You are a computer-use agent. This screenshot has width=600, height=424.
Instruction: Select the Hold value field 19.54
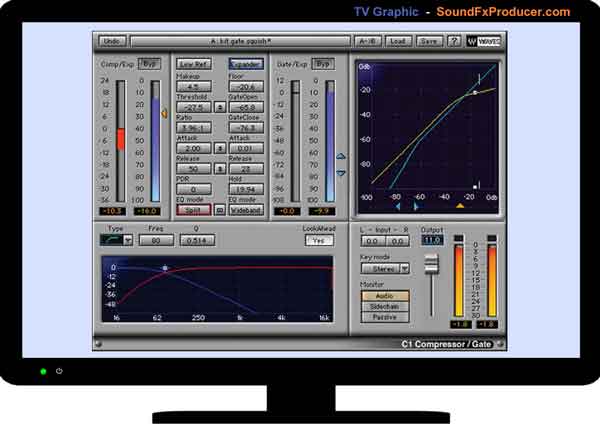click(246, 189)
